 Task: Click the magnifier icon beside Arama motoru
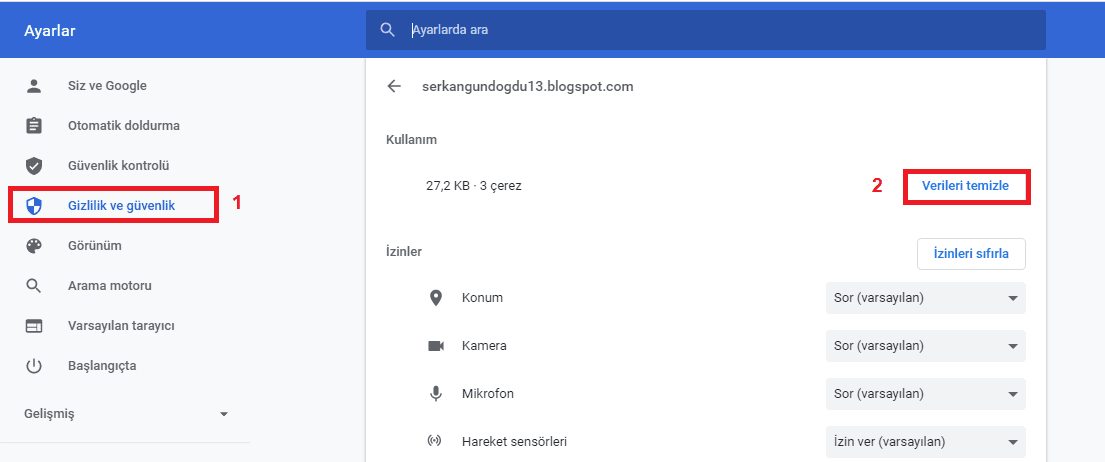[34, 286]
